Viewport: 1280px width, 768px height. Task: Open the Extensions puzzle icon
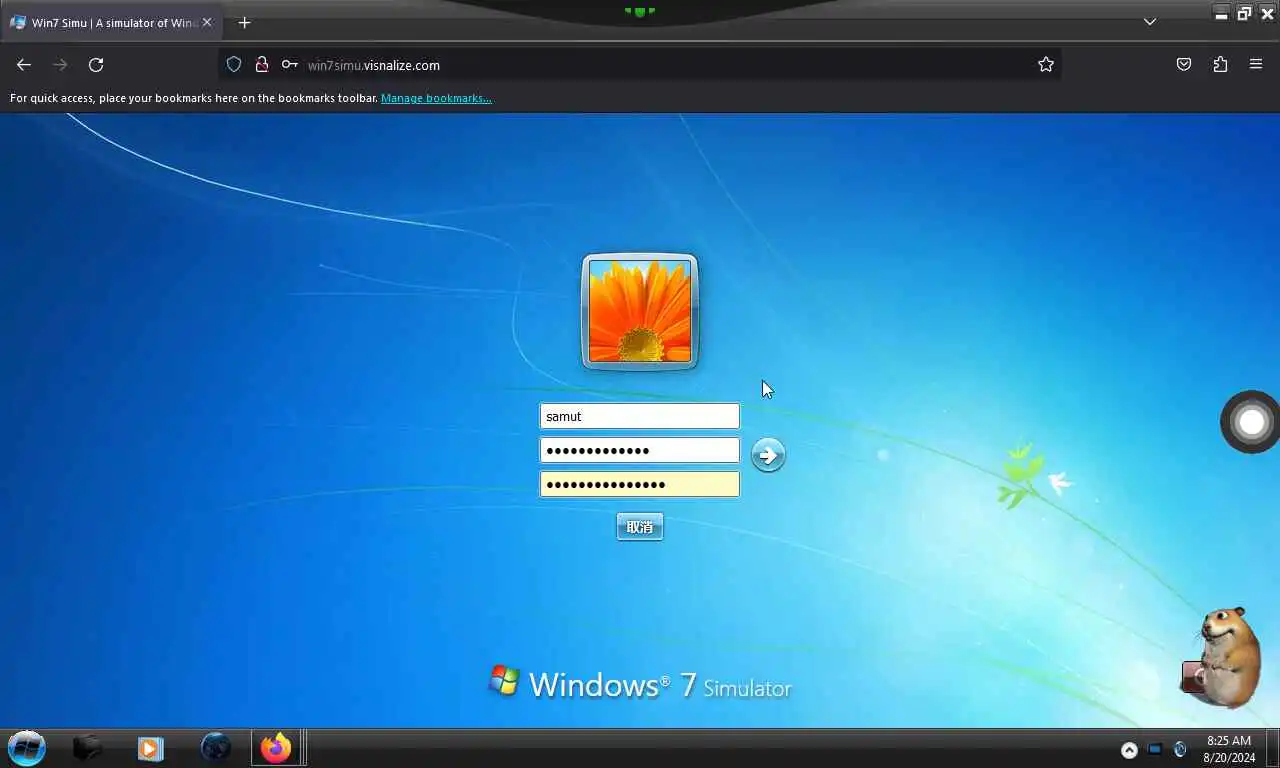(1220, 65)
